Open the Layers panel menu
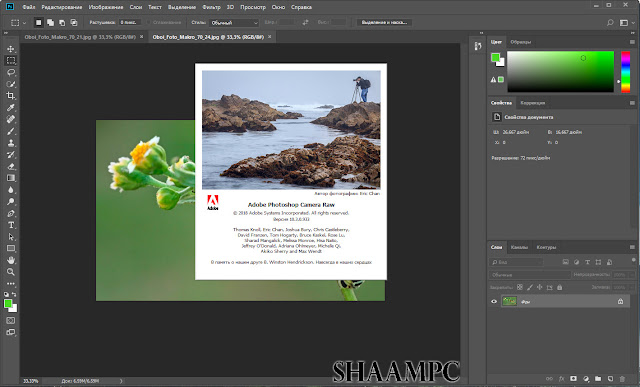This screenshot has width=640, height=387. pyautogui.click(x=632, y=247)
